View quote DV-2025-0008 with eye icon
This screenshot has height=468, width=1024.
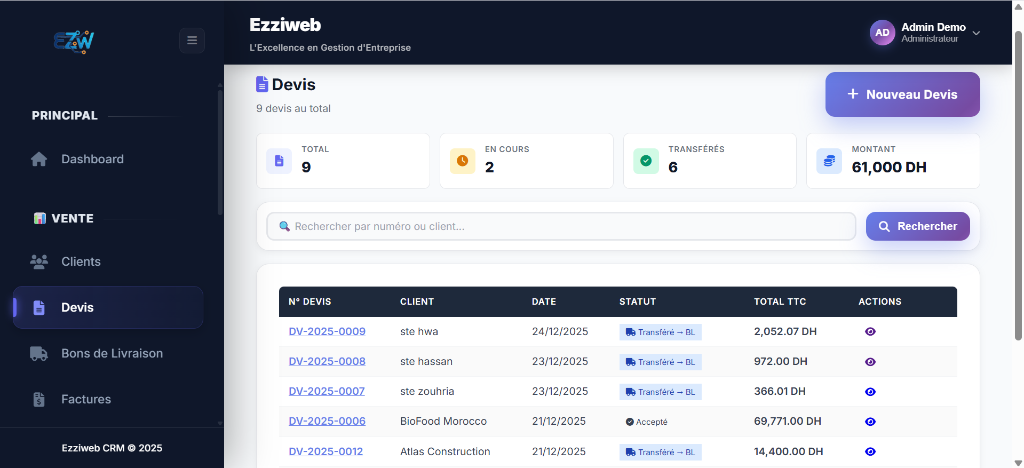pos(870,362)
